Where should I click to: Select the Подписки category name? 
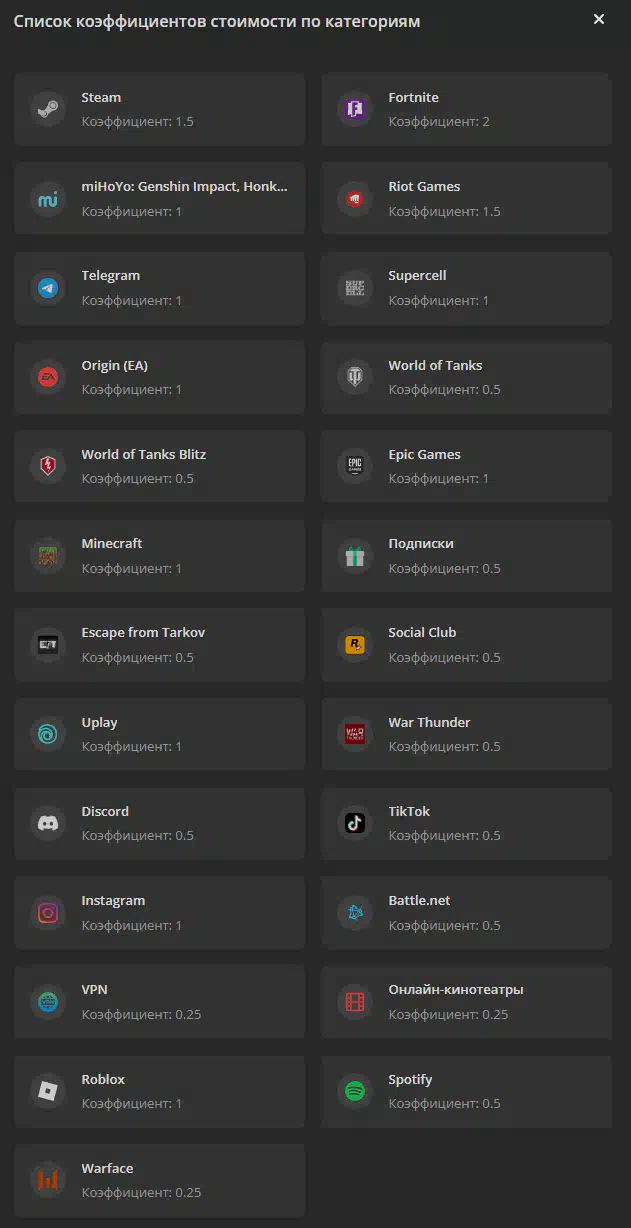point(420,544)
